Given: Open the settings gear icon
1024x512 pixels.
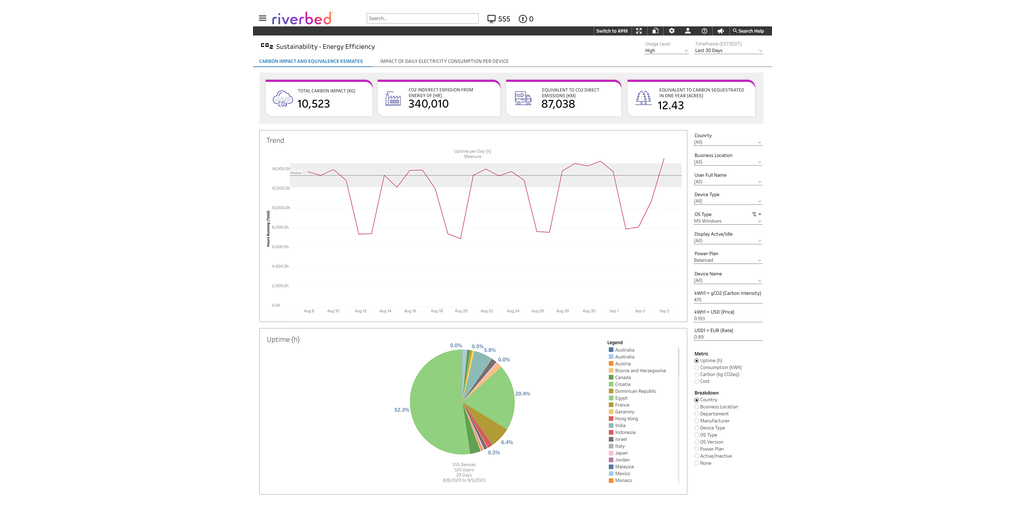Looking at the screenshot, I should [672, 31].
